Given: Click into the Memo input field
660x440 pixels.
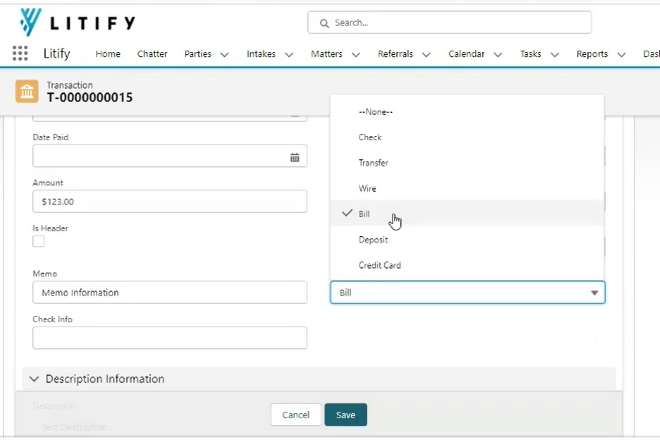Looking at the screenshot, I should tap(169, 293).
